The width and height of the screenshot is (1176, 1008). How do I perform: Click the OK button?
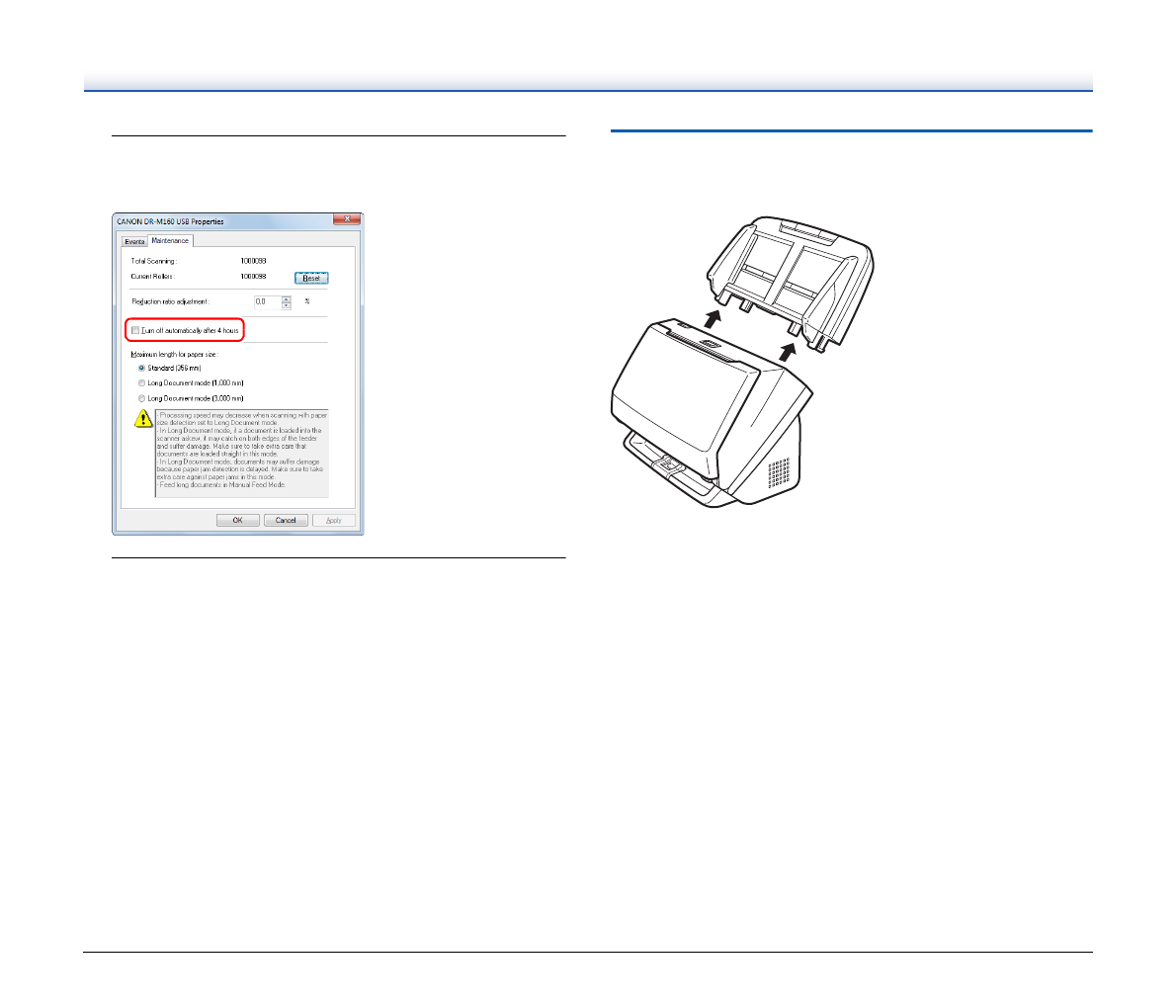[x=237, y=520]
